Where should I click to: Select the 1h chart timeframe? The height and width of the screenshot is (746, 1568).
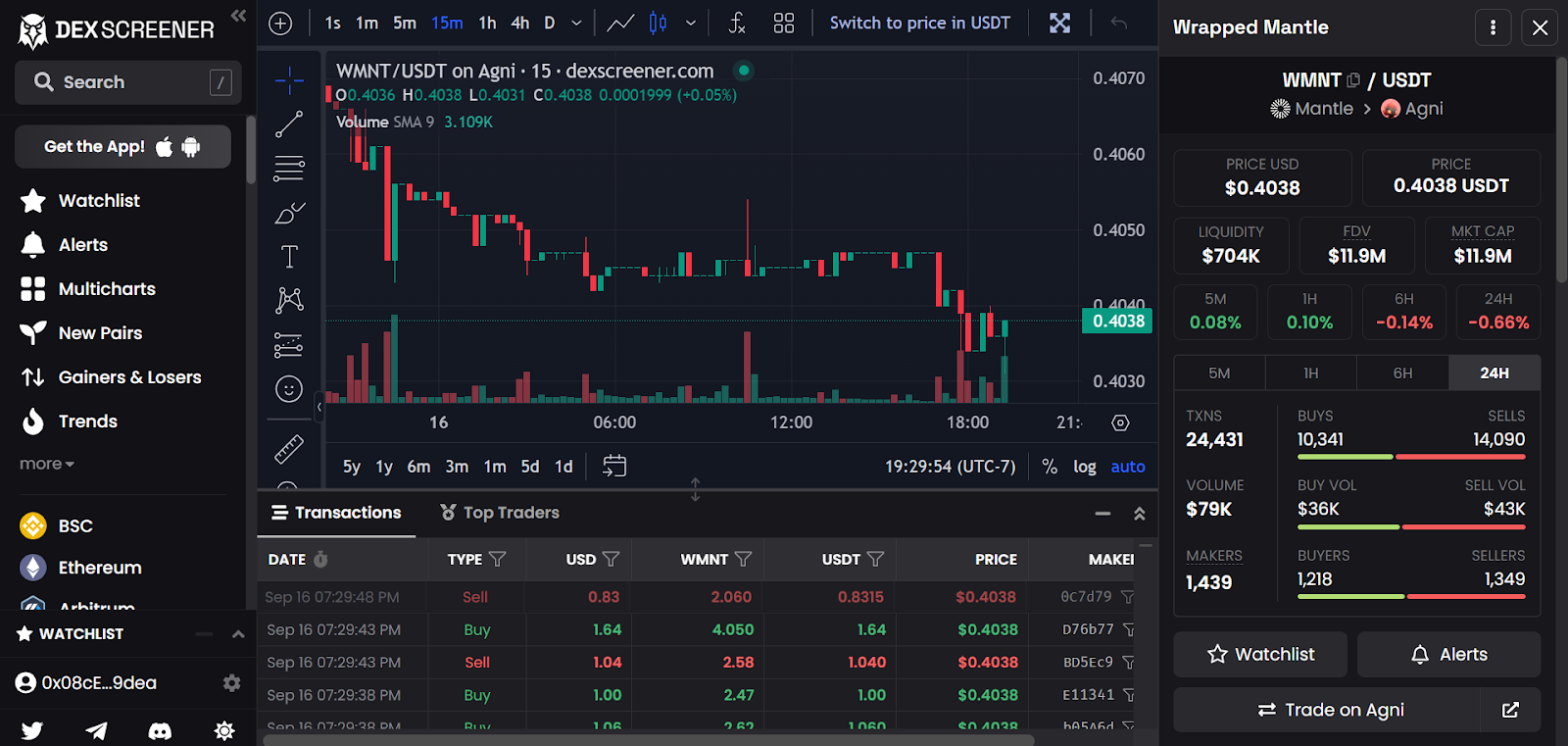tap(487, 24)
